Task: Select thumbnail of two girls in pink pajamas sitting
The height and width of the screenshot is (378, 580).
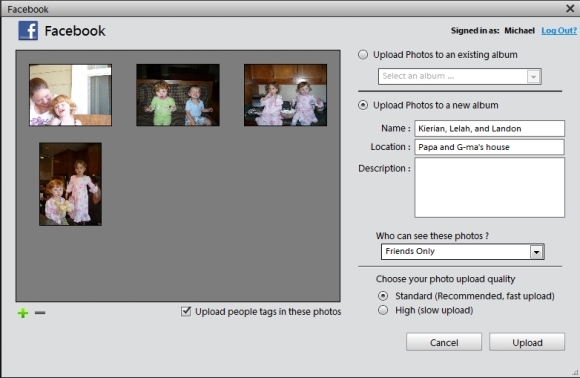Action: tap(285, 95)
